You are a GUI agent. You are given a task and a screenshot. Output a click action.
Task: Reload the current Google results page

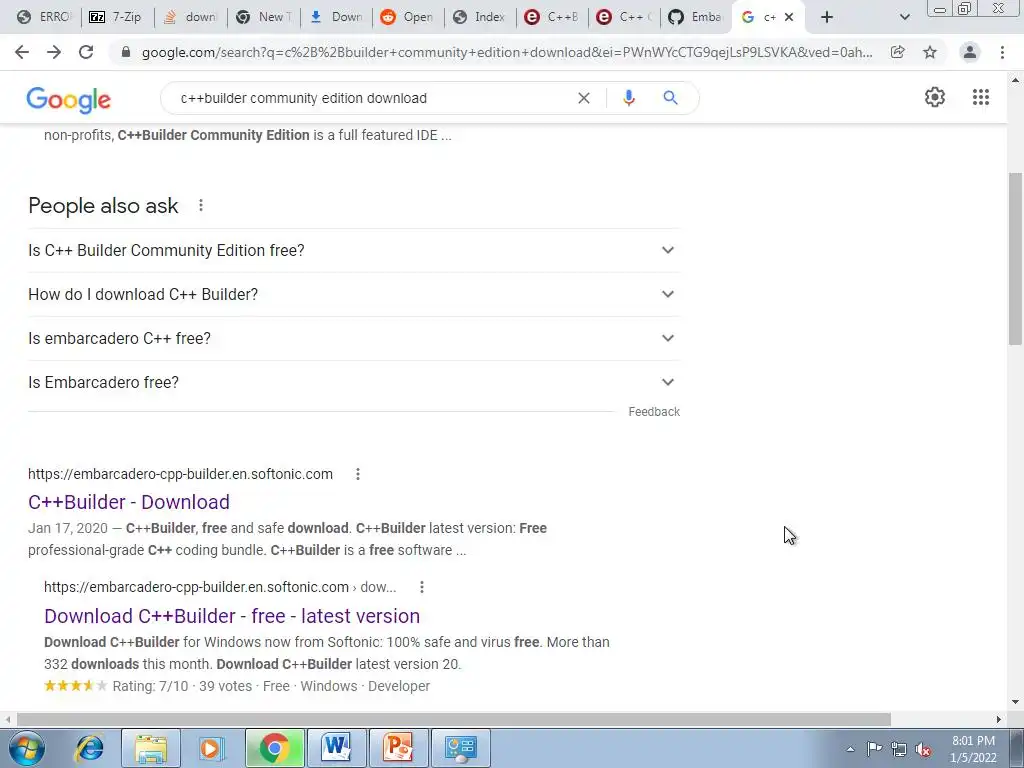coord(86,52)
